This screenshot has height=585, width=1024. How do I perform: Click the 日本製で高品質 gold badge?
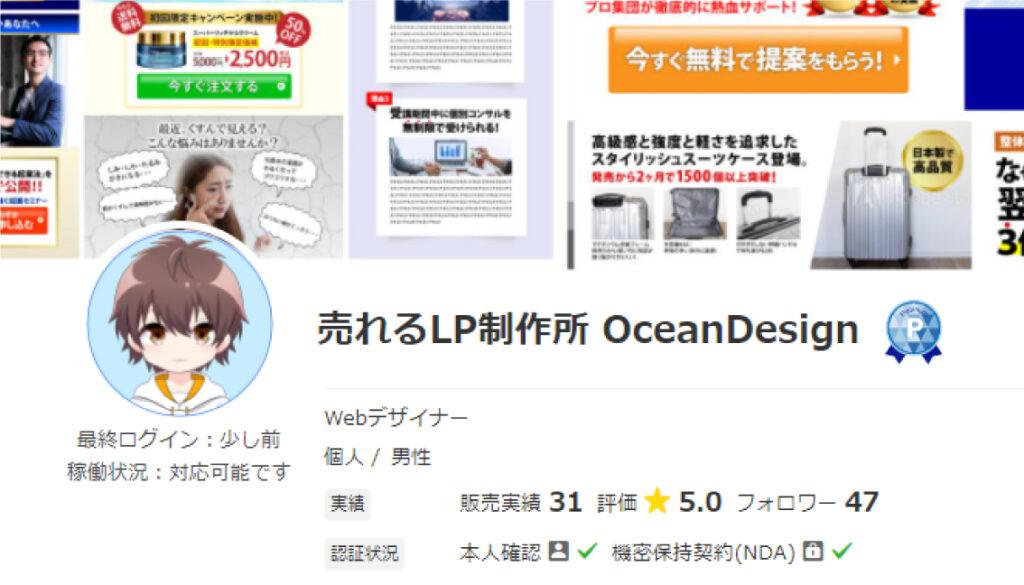pyautogui.click(x=933, y=159)
